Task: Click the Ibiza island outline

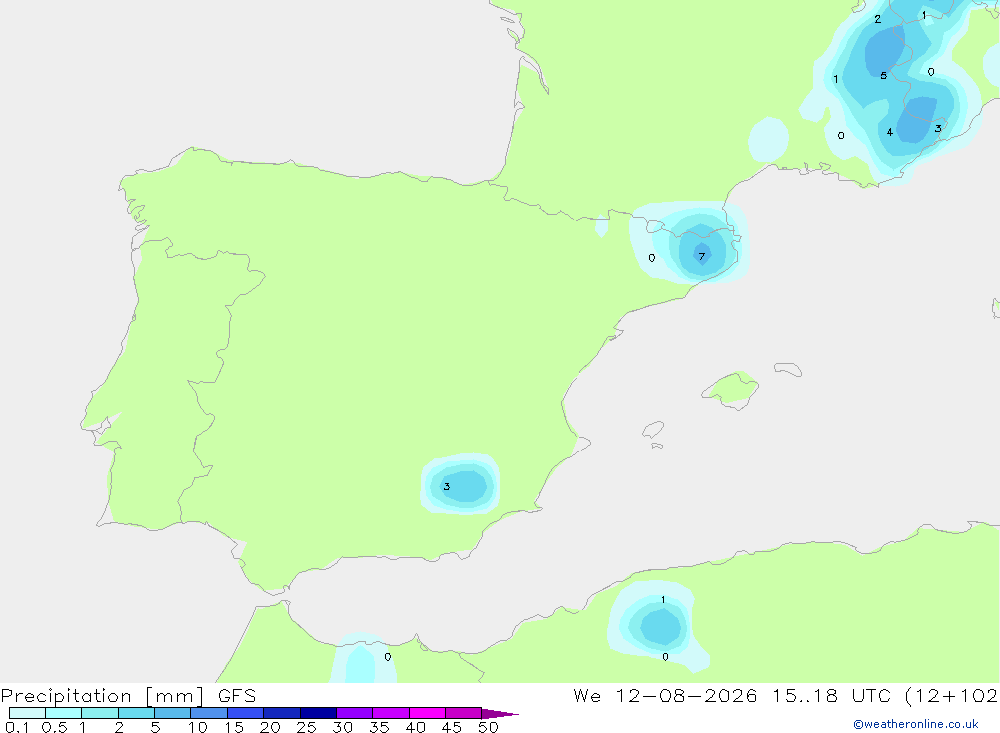Action: (x=653, y=430)
